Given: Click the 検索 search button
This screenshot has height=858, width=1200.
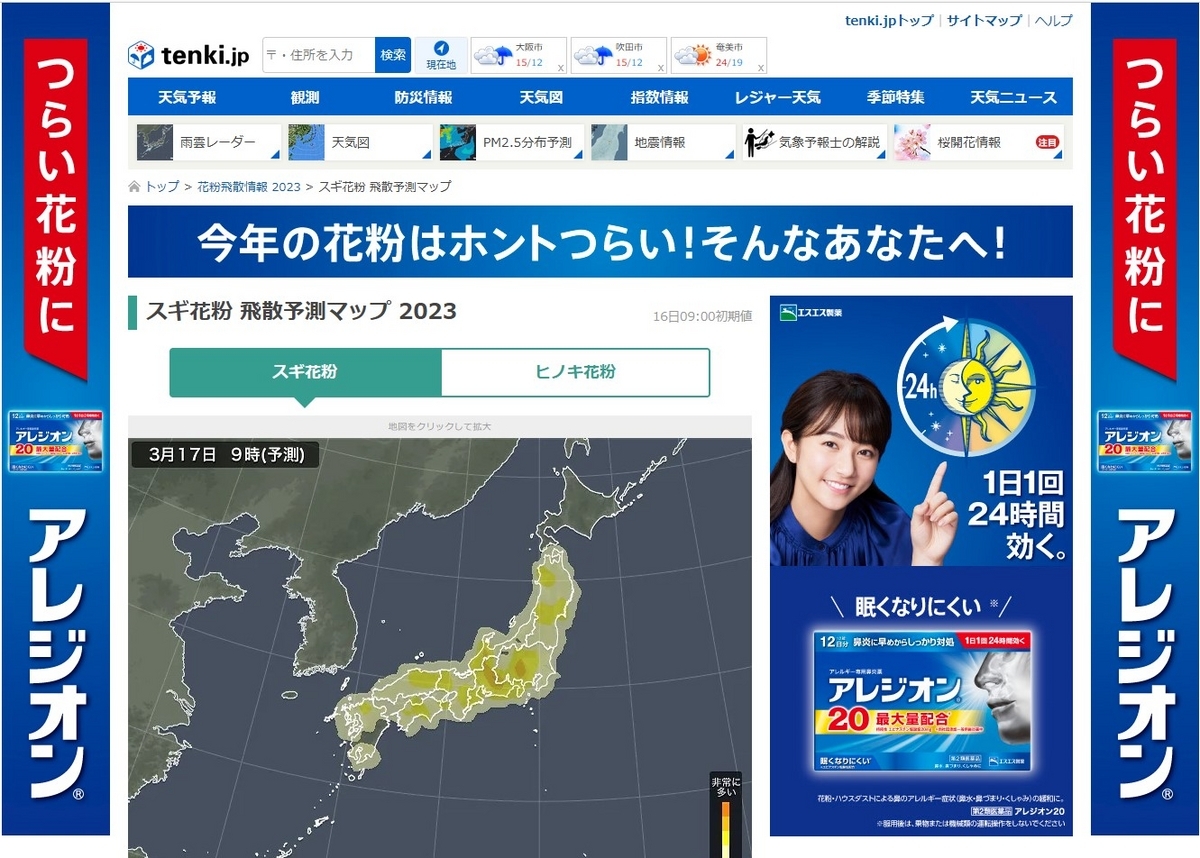Looking at the screenshot, I should 393,55.
